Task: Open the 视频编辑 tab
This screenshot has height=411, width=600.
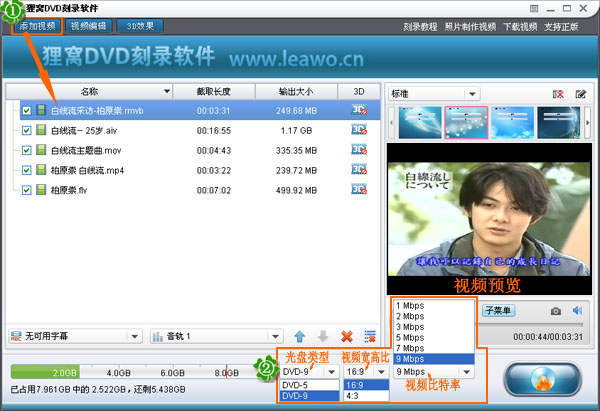Action: click(88, 26)
